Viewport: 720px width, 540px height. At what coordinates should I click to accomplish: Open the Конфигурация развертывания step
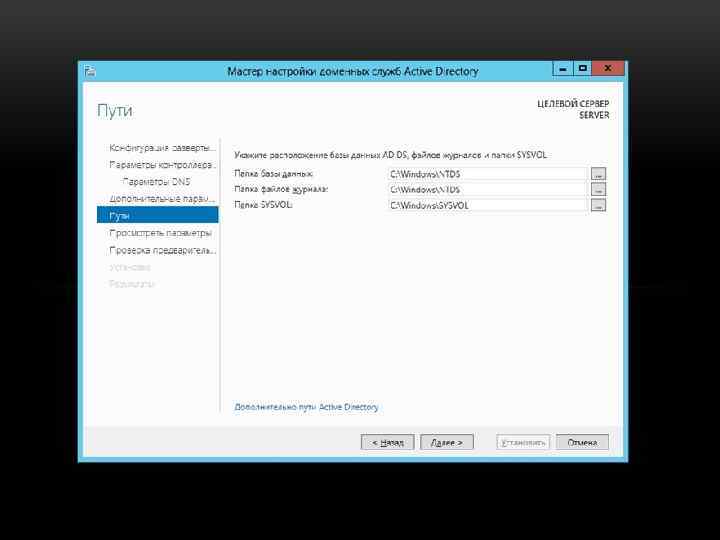162,148
